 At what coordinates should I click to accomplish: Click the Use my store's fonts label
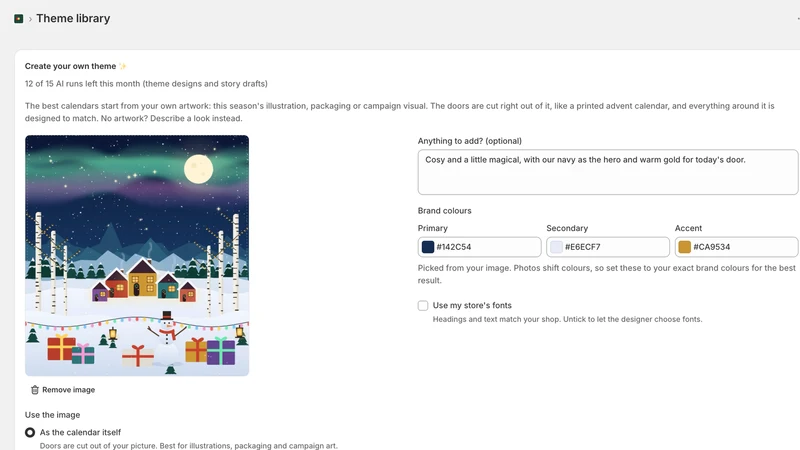(472, 306)
